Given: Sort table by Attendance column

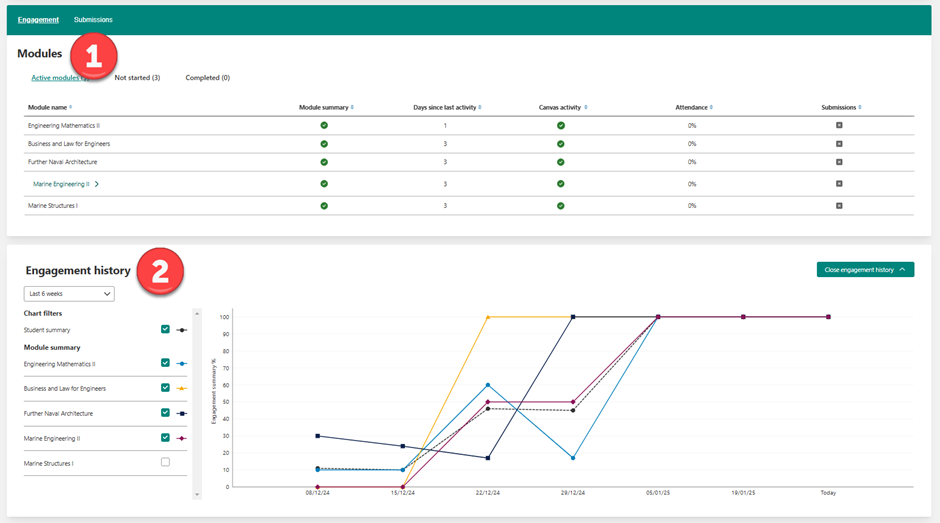Looking at the screenshot, I should pyautogui.click(x=710, y=107).
